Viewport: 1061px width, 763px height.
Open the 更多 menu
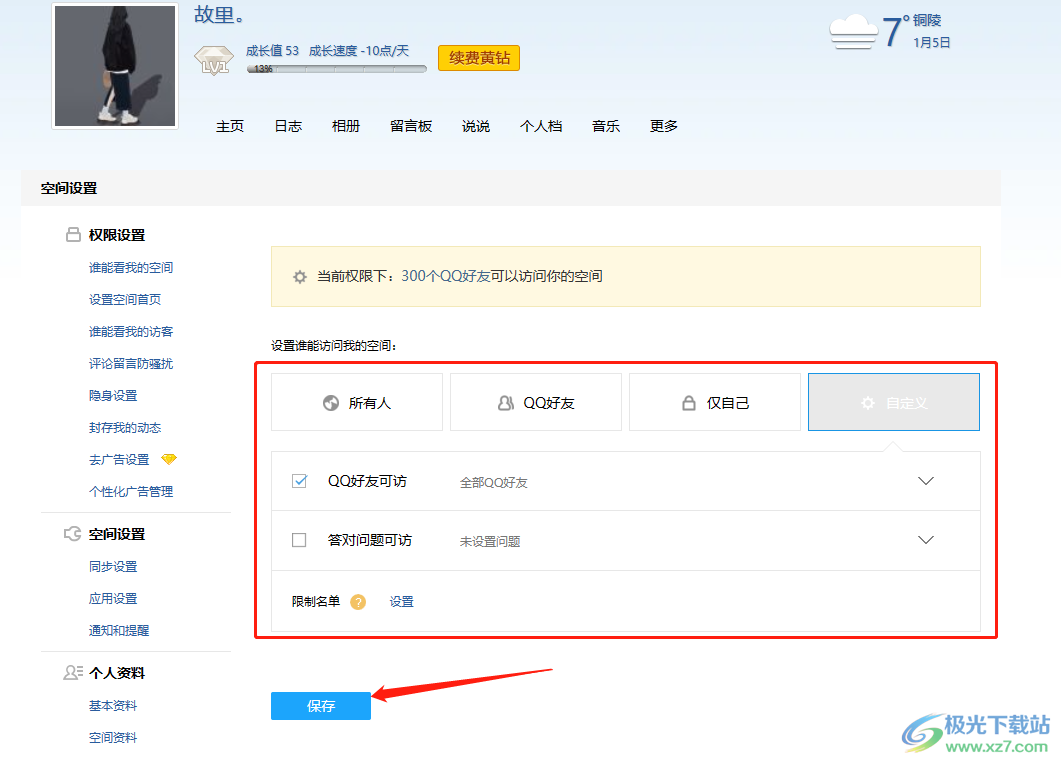[x=664, y=126]
